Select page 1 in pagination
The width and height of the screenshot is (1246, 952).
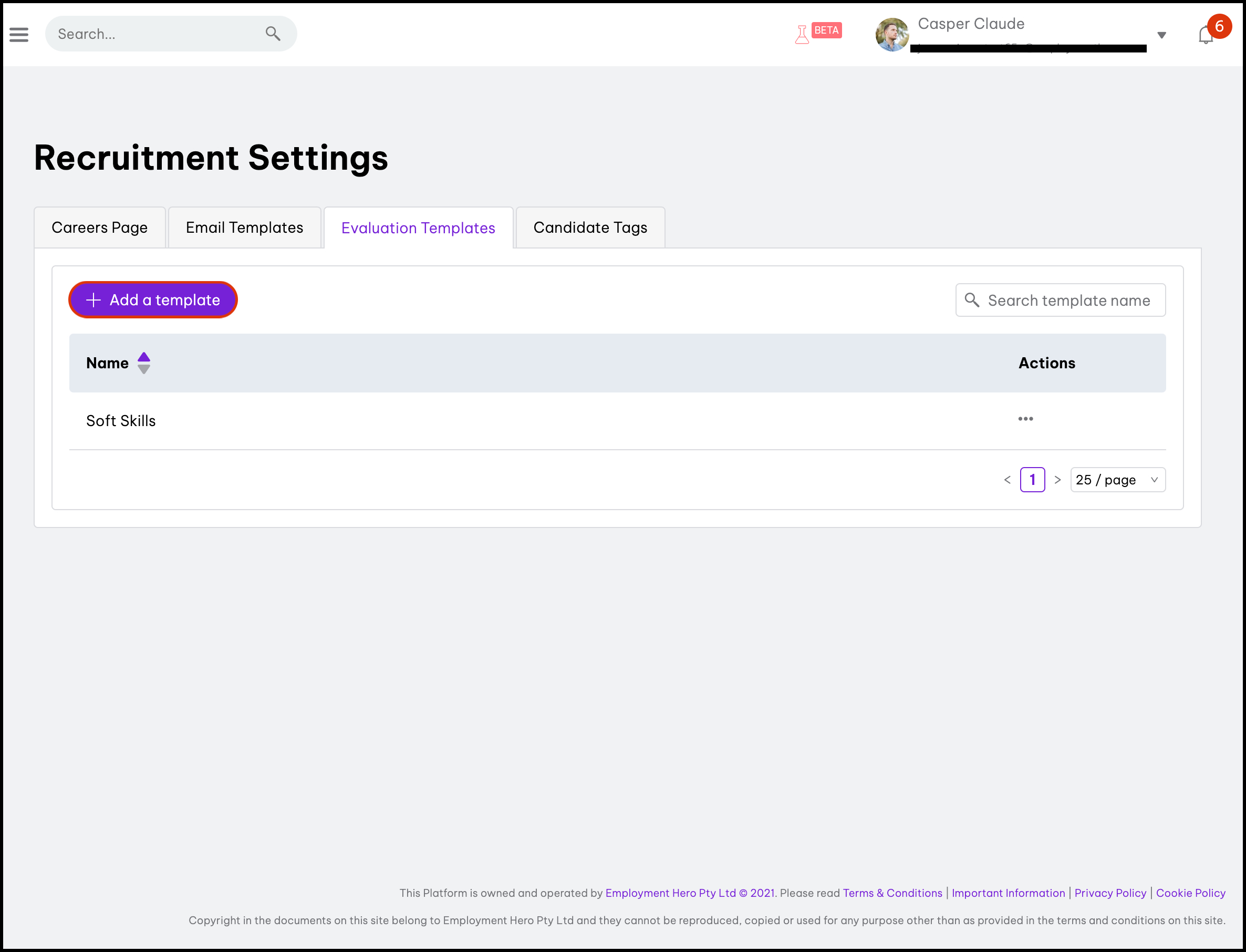point(1032,480)
